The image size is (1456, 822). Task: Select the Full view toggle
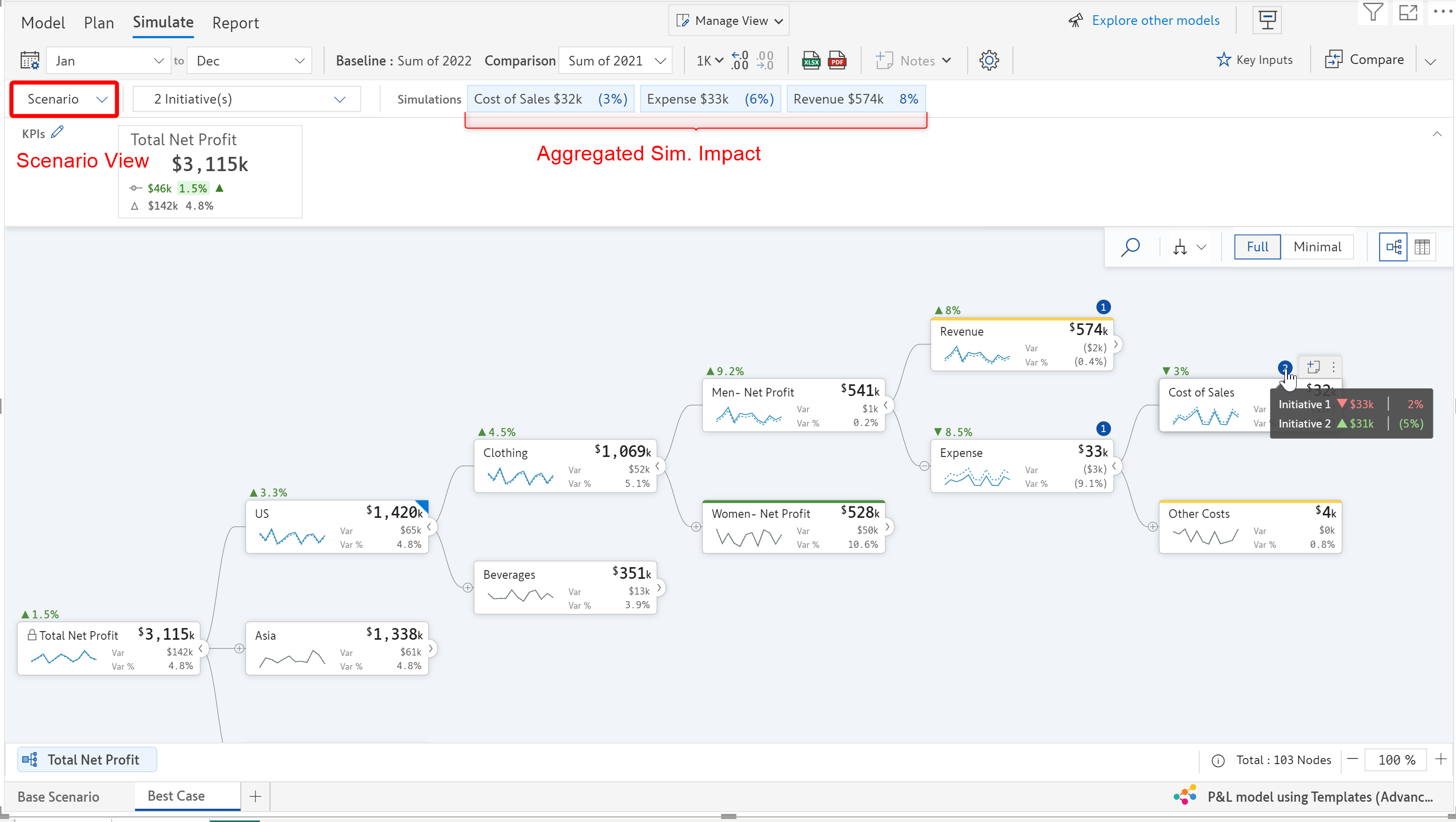1257,247
